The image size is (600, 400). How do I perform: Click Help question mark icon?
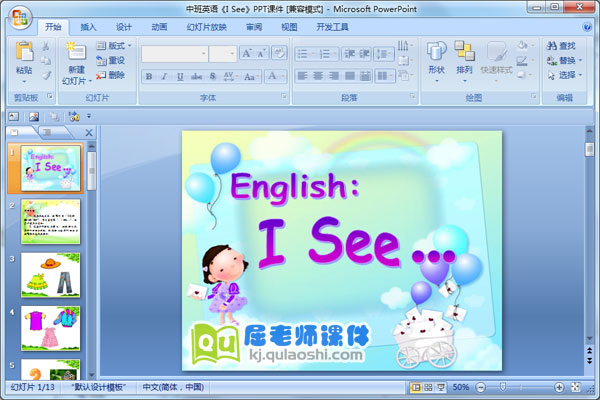click(586, 27)
